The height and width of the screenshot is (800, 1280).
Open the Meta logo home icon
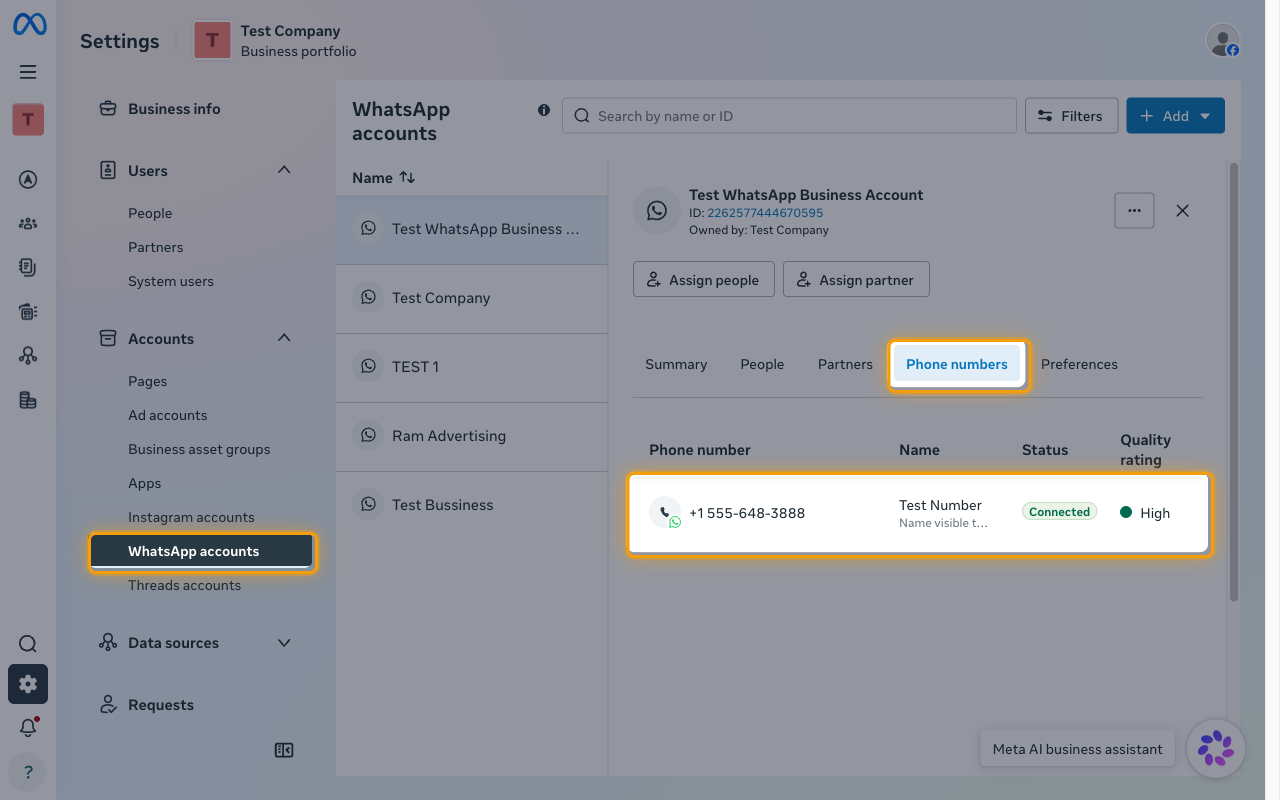coord(28,25)
